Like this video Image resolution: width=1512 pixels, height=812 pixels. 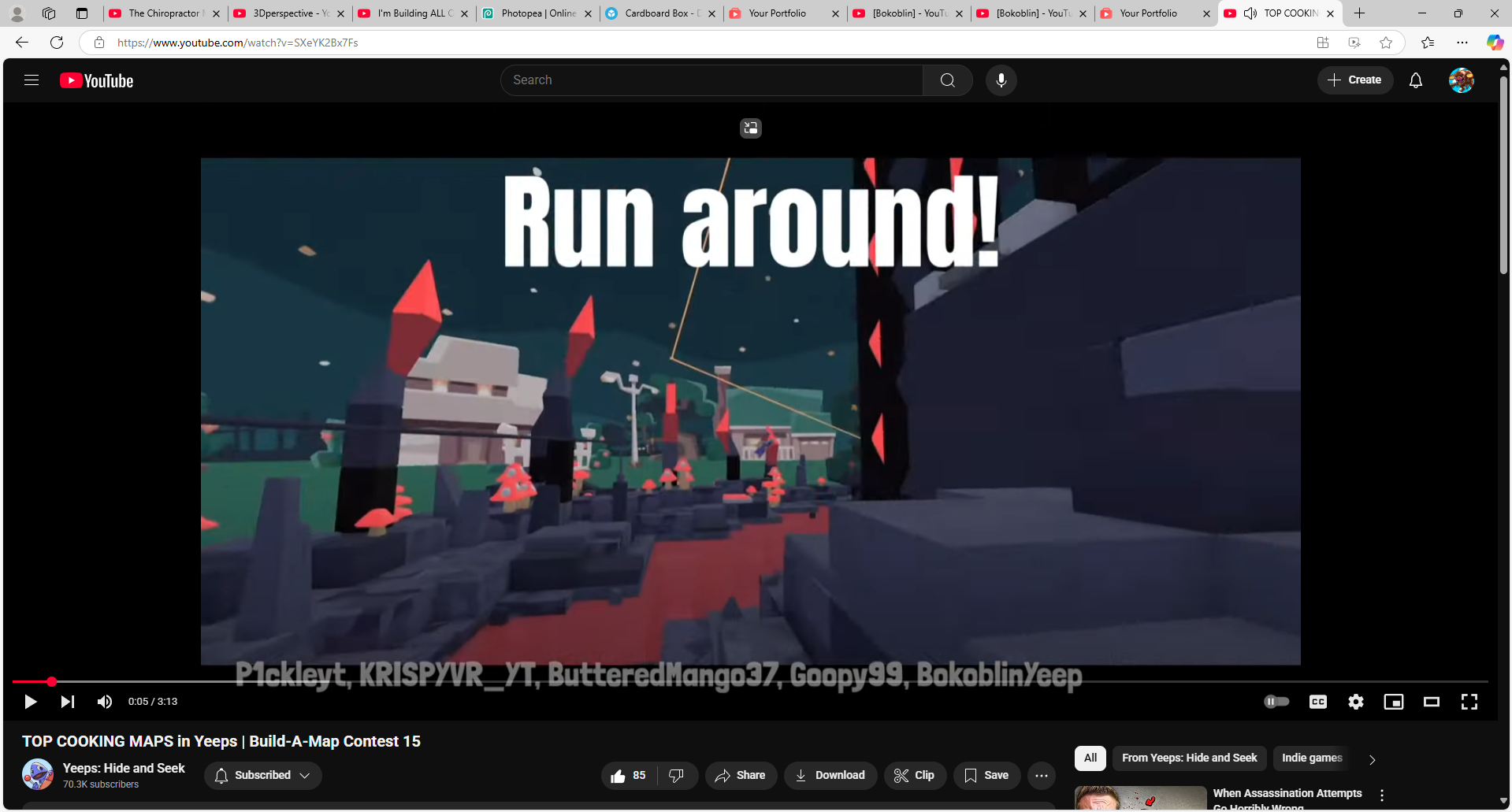[628, 776]
